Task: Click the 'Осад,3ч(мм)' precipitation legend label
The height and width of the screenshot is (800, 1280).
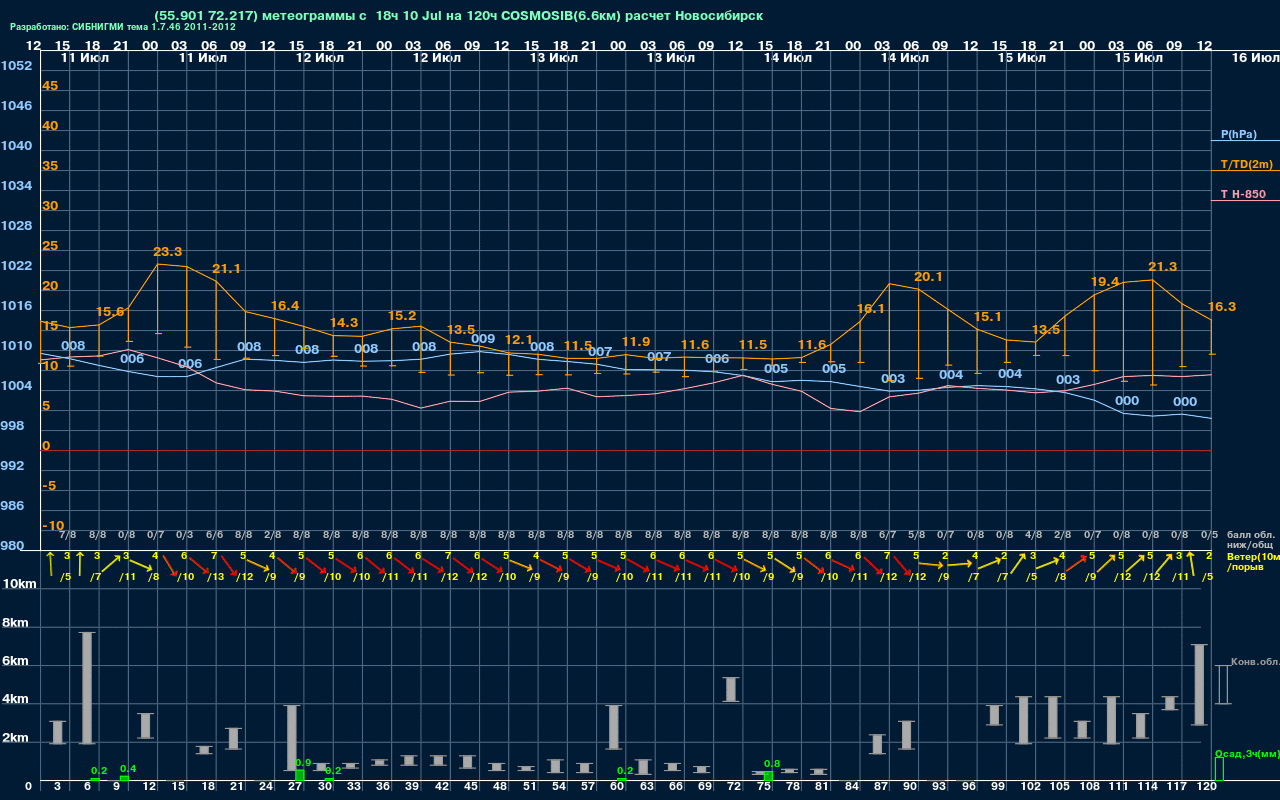Action: click(x=1246, y=753)
